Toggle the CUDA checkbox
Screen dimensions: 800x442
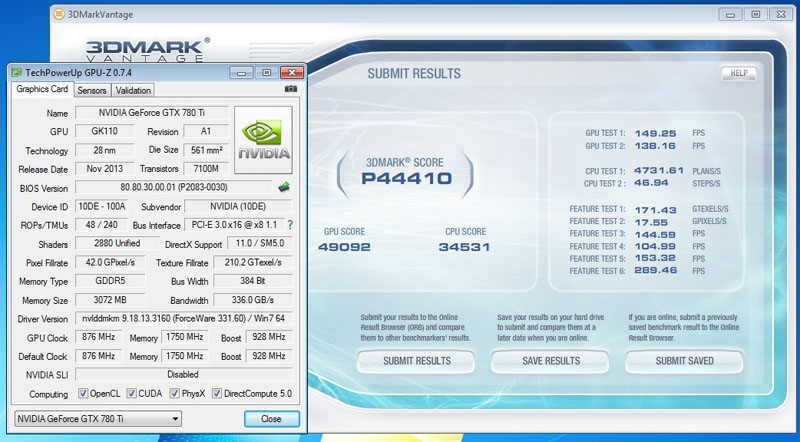131,394
